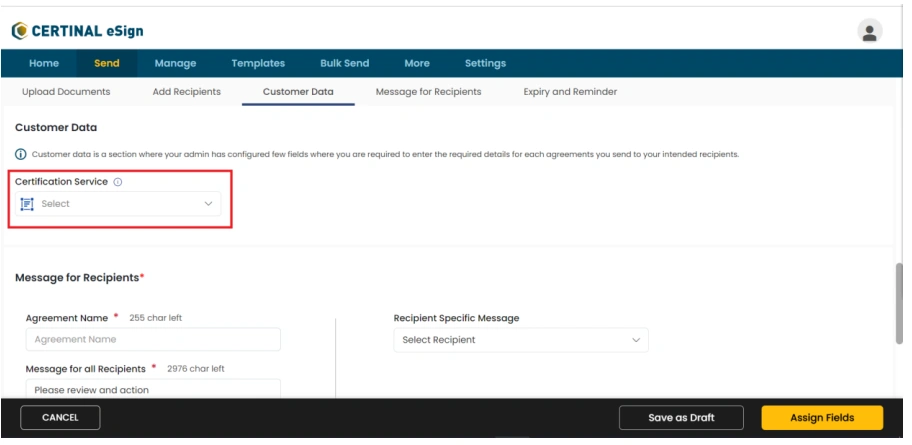Click the Assign Fields button
912x445 pixels.
(822, 418)
